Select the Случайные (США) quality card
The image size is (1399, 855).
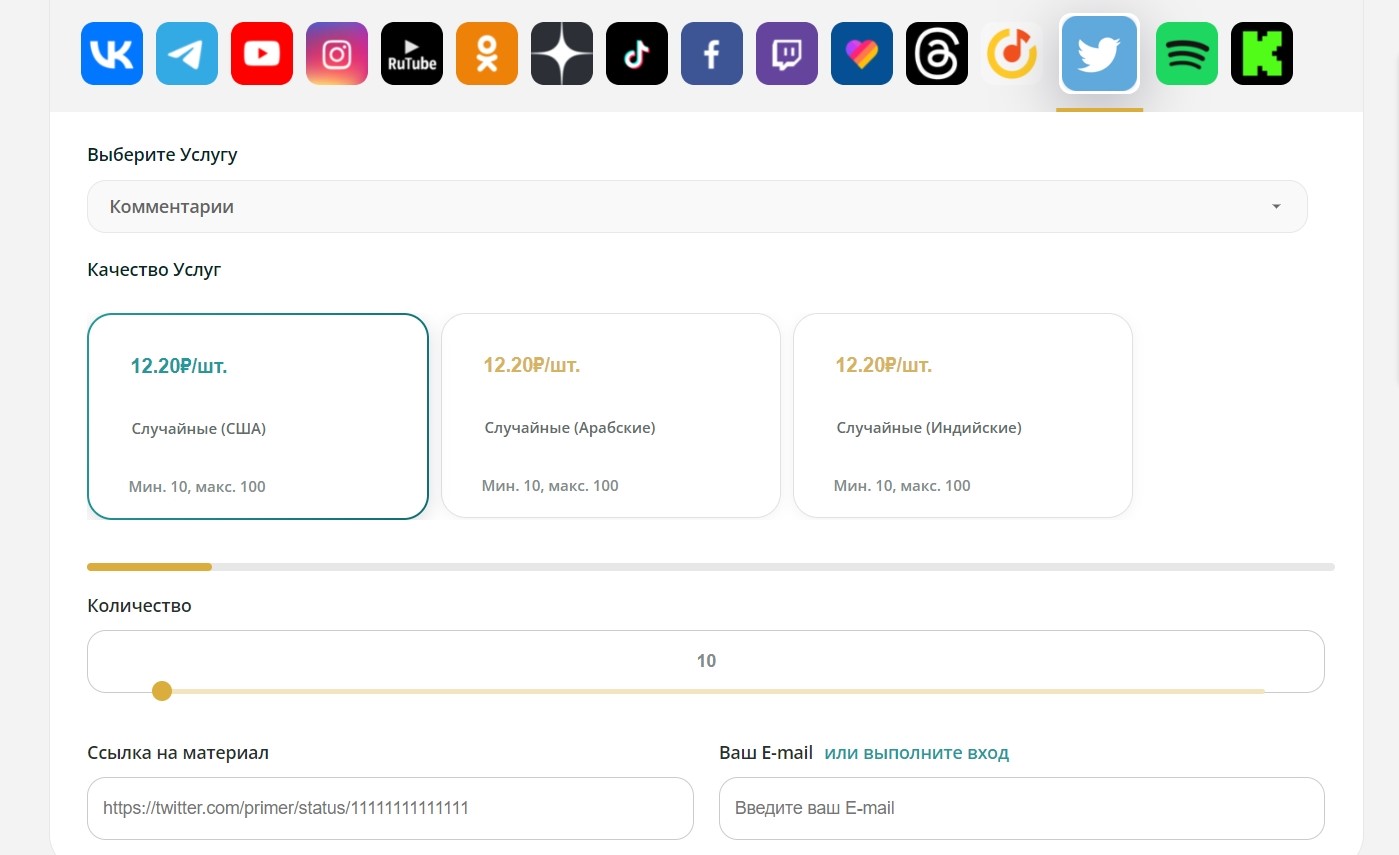click(x=258, y=416)
